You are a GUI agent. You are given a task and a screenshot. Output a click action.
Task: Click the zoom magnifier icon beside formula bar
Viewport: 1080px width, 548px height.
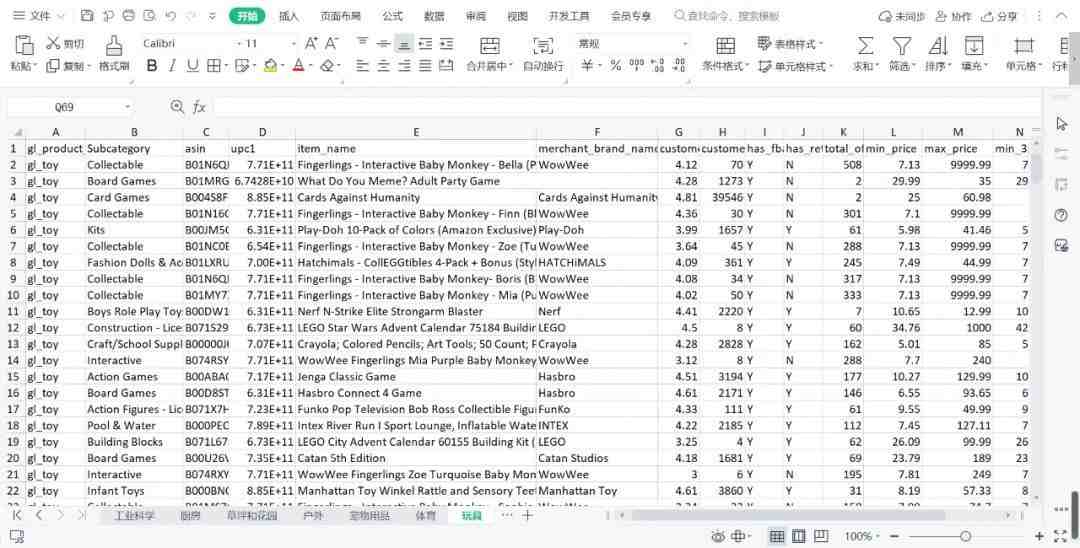177,107
